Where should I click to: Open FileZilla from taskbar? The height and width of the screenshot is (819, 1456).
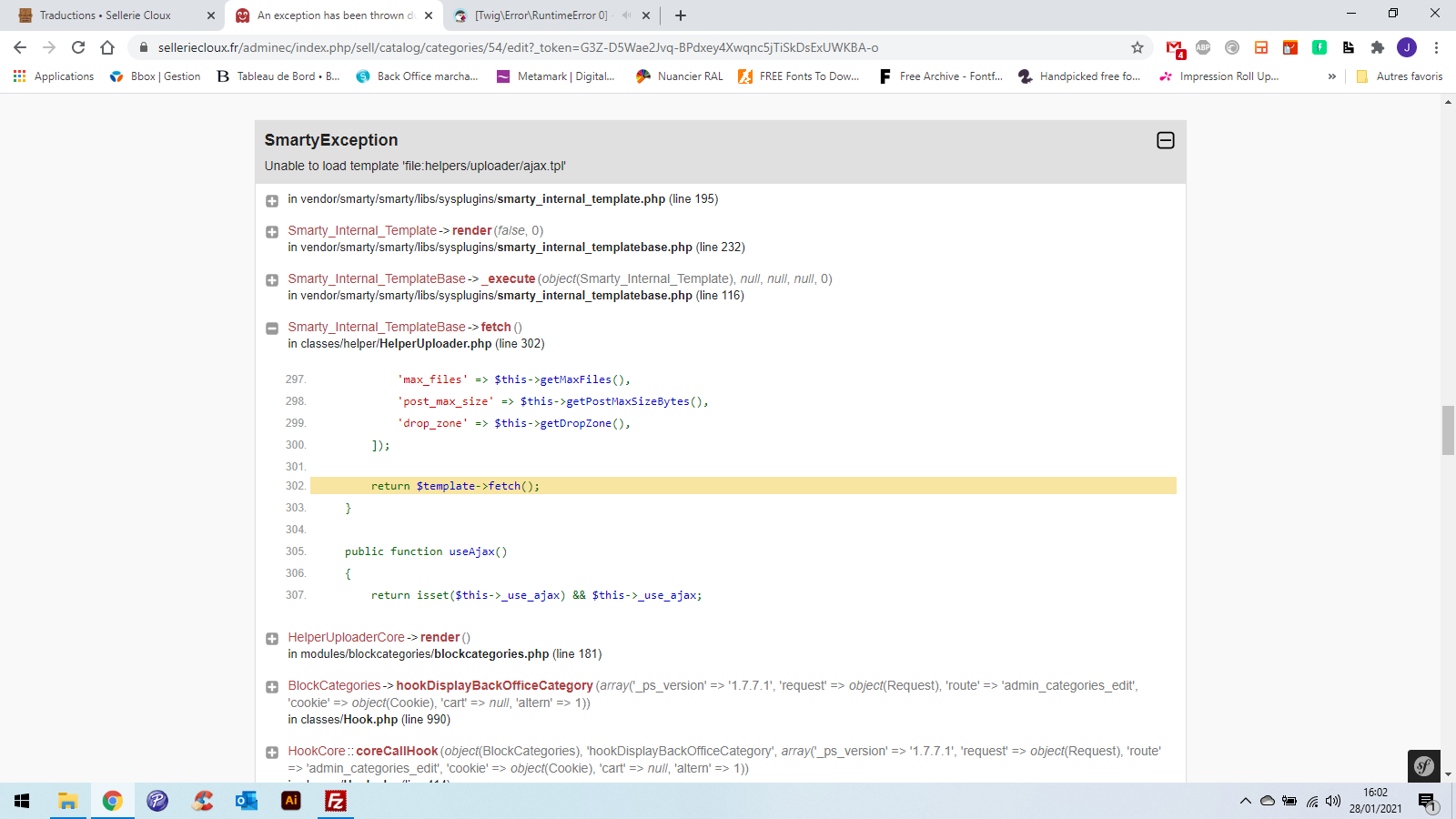pyautogui.click(x=336, y=801)
